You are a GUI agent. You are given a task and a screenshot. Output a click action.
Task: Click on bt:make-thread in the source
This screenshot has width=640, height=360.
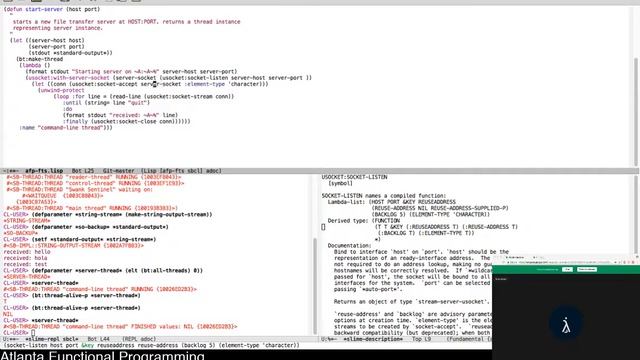tap(40, 59)
